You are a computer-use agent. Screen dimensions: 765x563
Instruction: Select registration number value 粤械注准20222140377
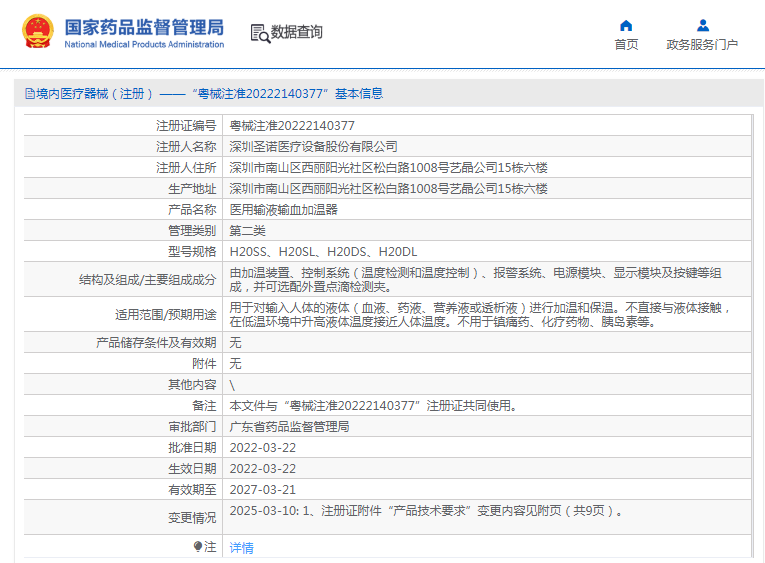(x=292, y=126)
